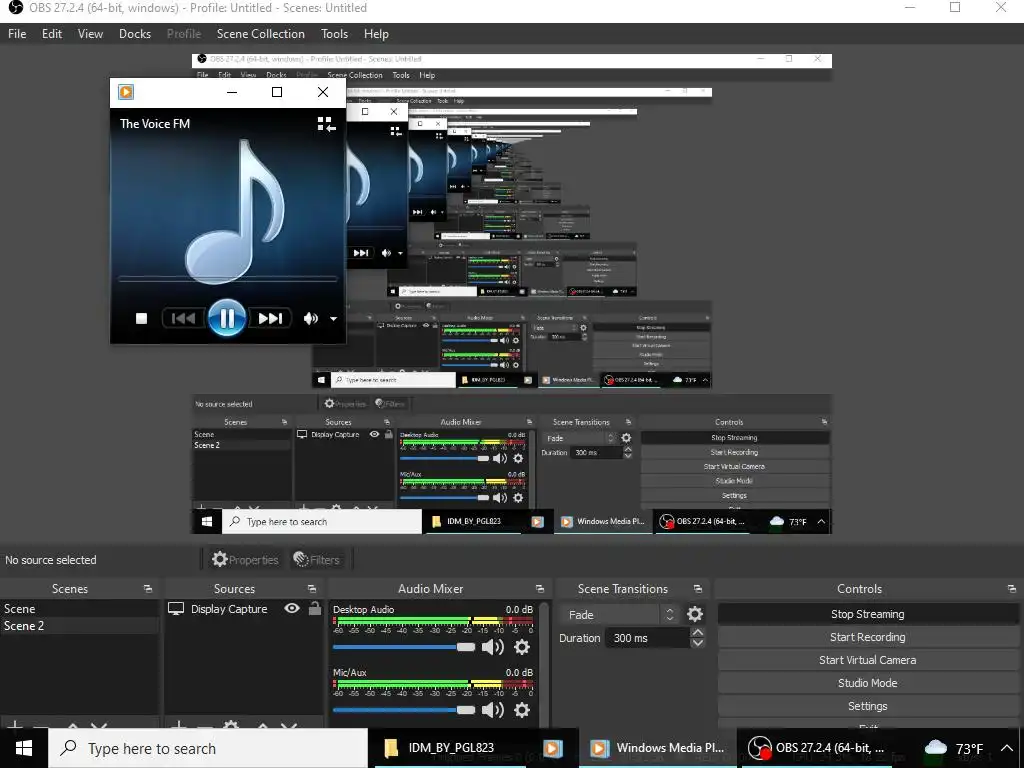Open source Properties button

tap(245, 560)
